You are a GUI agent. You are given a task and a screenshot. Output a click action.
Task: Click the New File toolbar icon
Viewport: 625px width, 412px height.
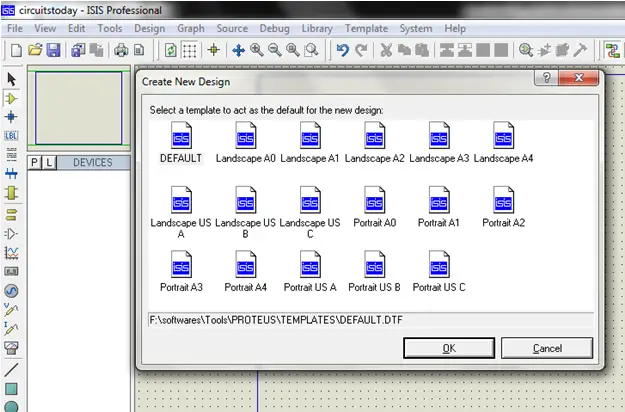(16, 50)
